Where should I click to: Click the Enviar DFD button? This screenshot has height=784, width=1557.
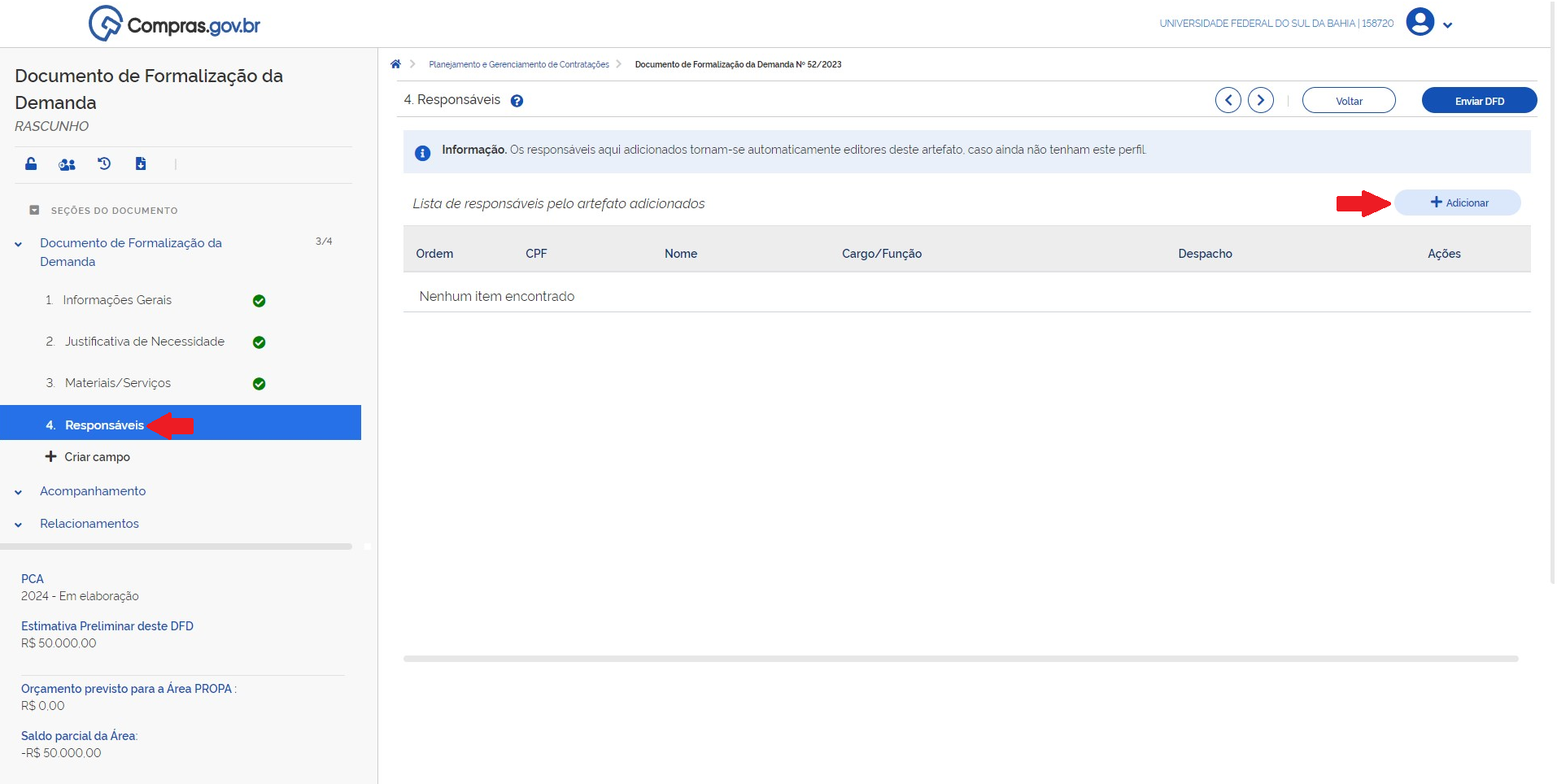click(x=1479, y=101)
